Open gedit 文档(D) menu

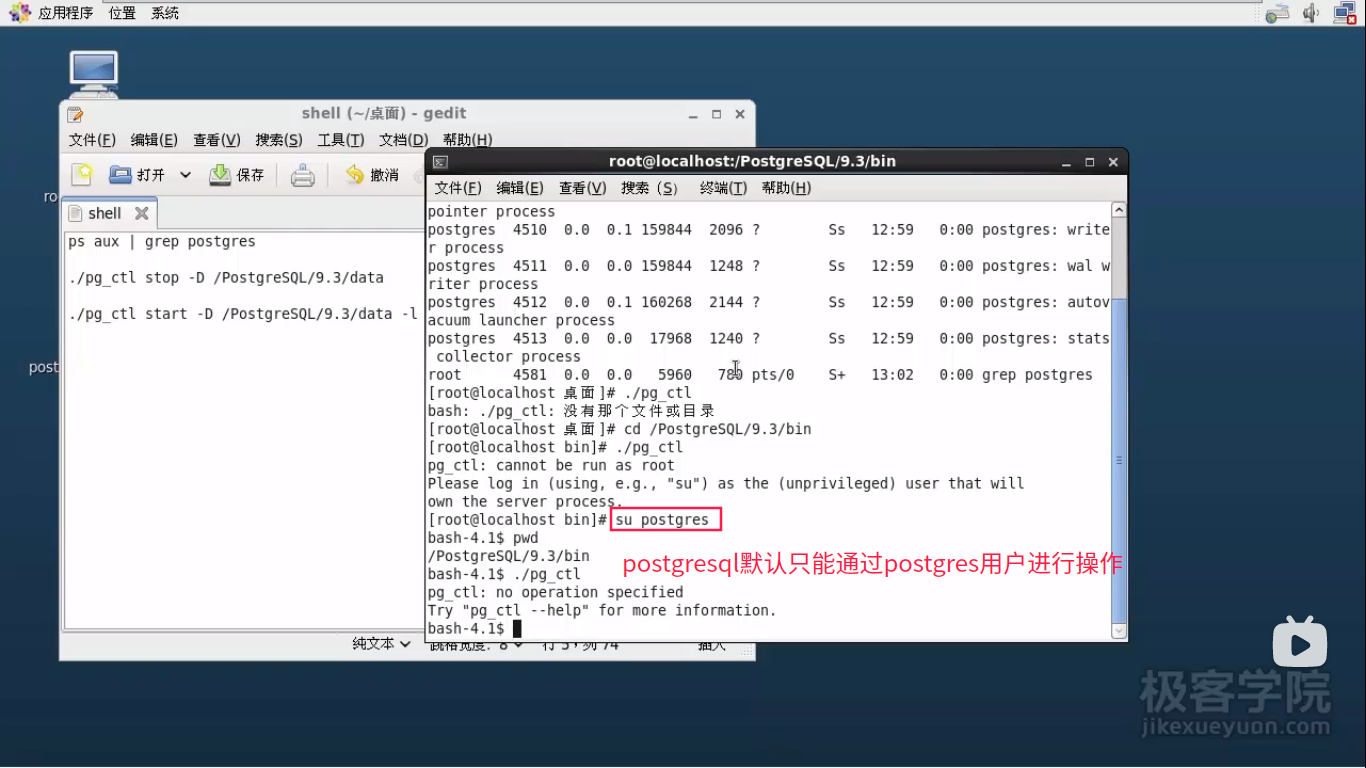click(x=403, y=140)
